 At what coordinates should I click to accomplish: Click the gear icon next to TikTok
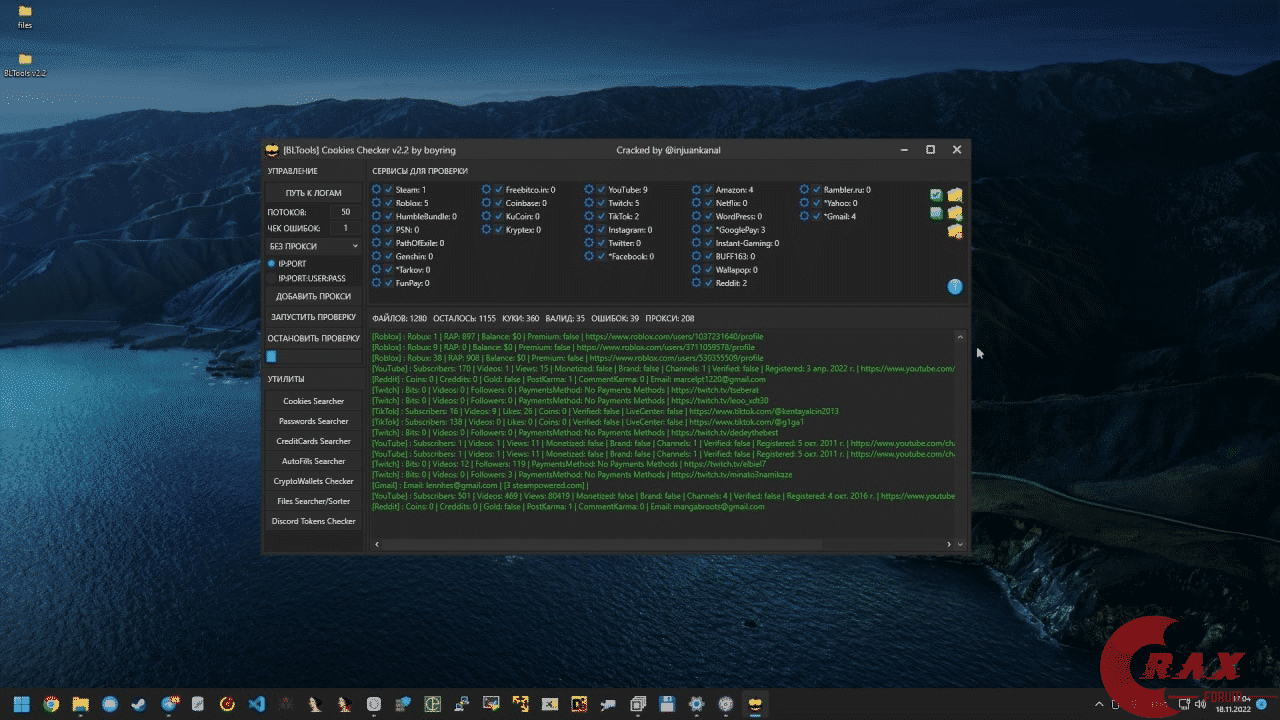pos(589,216)
